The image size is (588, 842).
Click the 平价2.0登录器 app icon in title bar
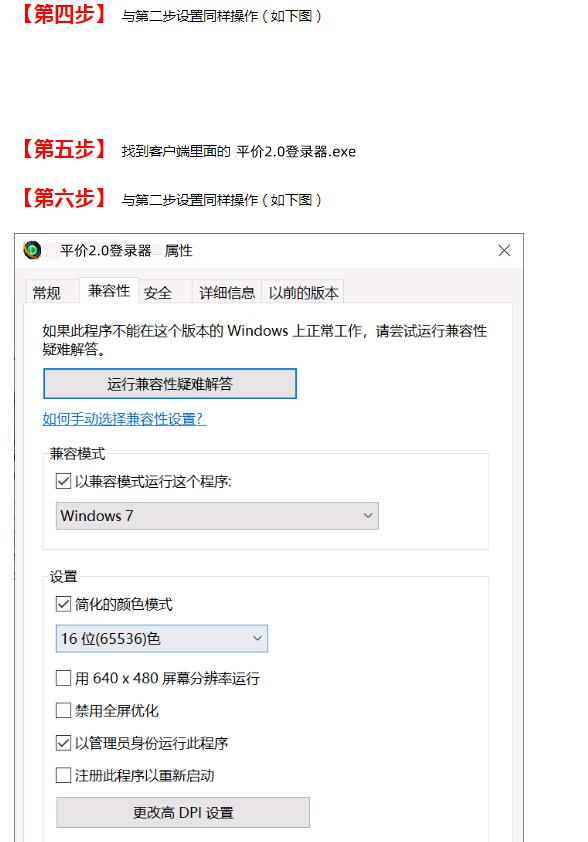pyautogui.click(x=32, y=250)
